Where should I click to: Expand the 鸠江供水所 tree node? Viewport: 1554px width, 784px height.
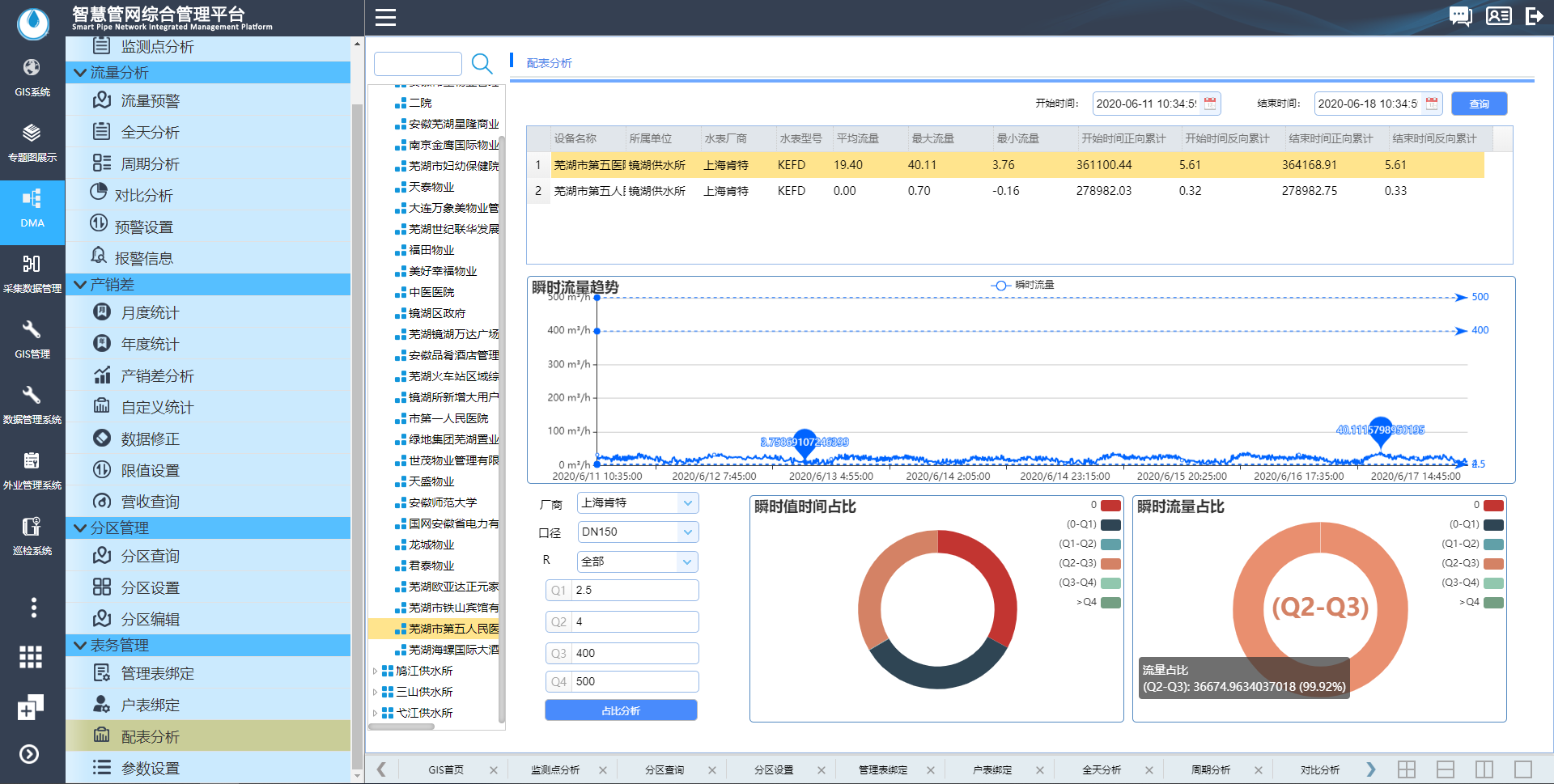[375, 671]
